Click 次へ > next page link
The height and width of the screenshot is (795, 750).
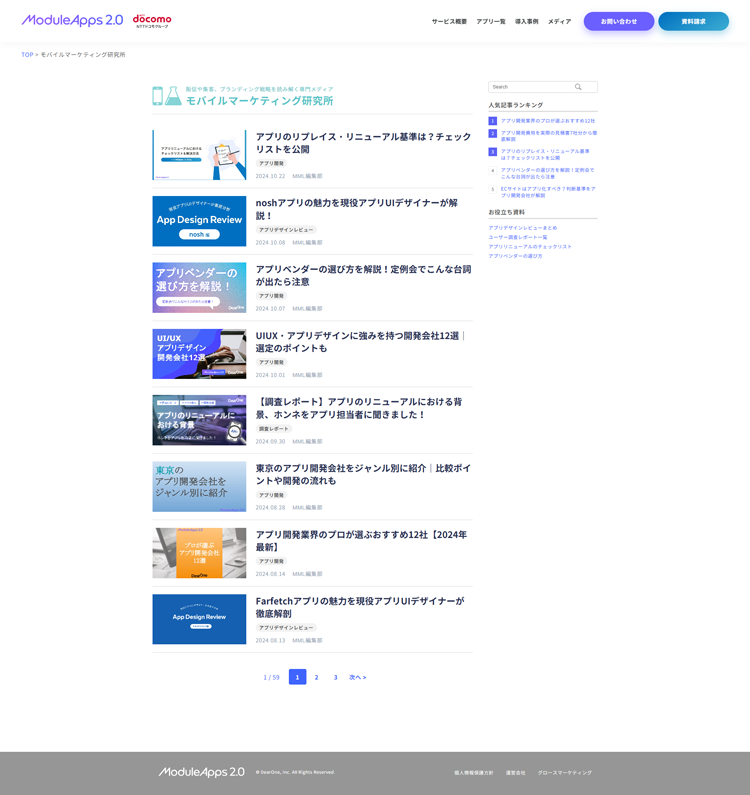[358, 677]
